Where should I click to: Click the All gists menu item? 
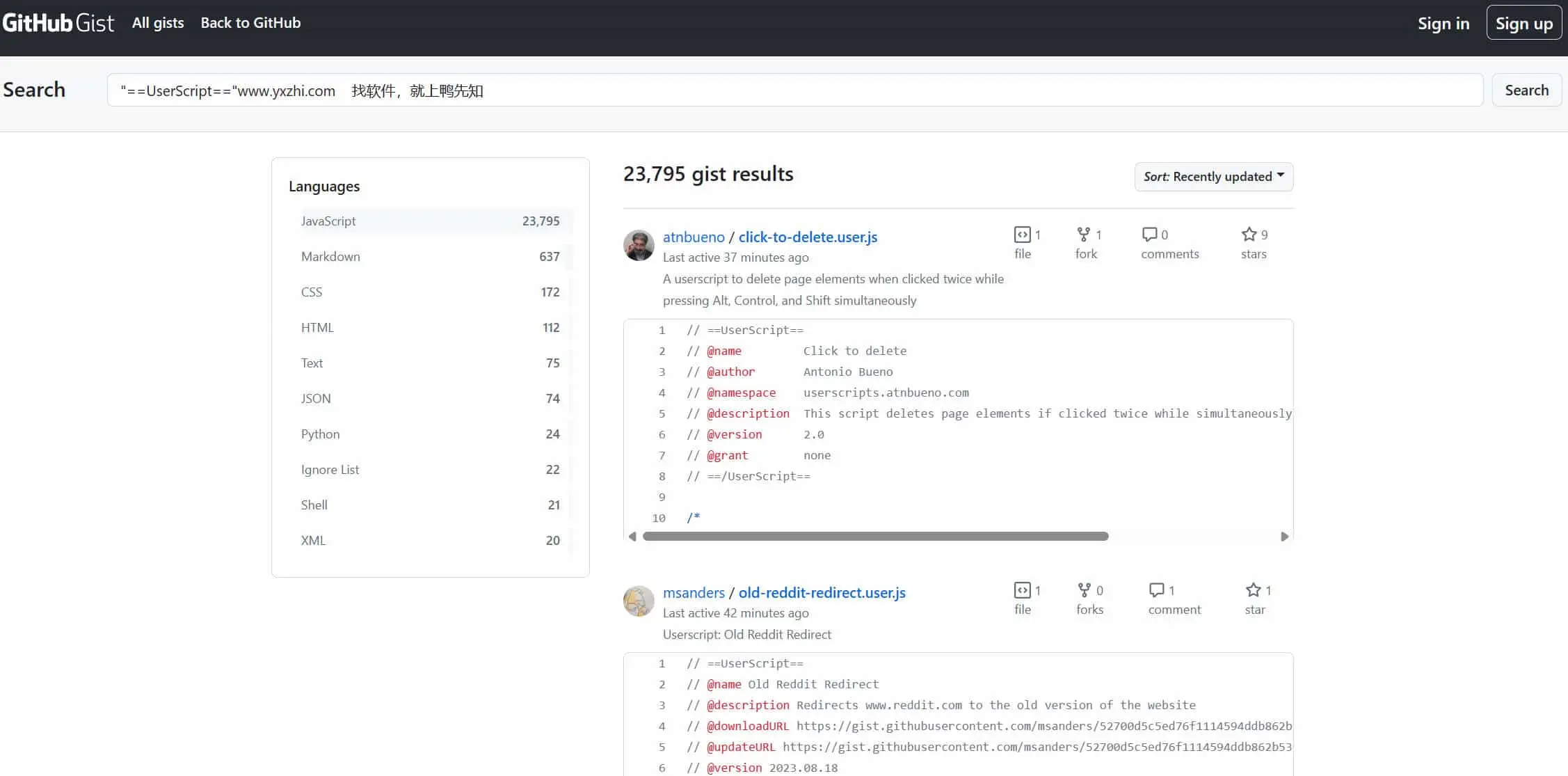[x=157, y=22]
